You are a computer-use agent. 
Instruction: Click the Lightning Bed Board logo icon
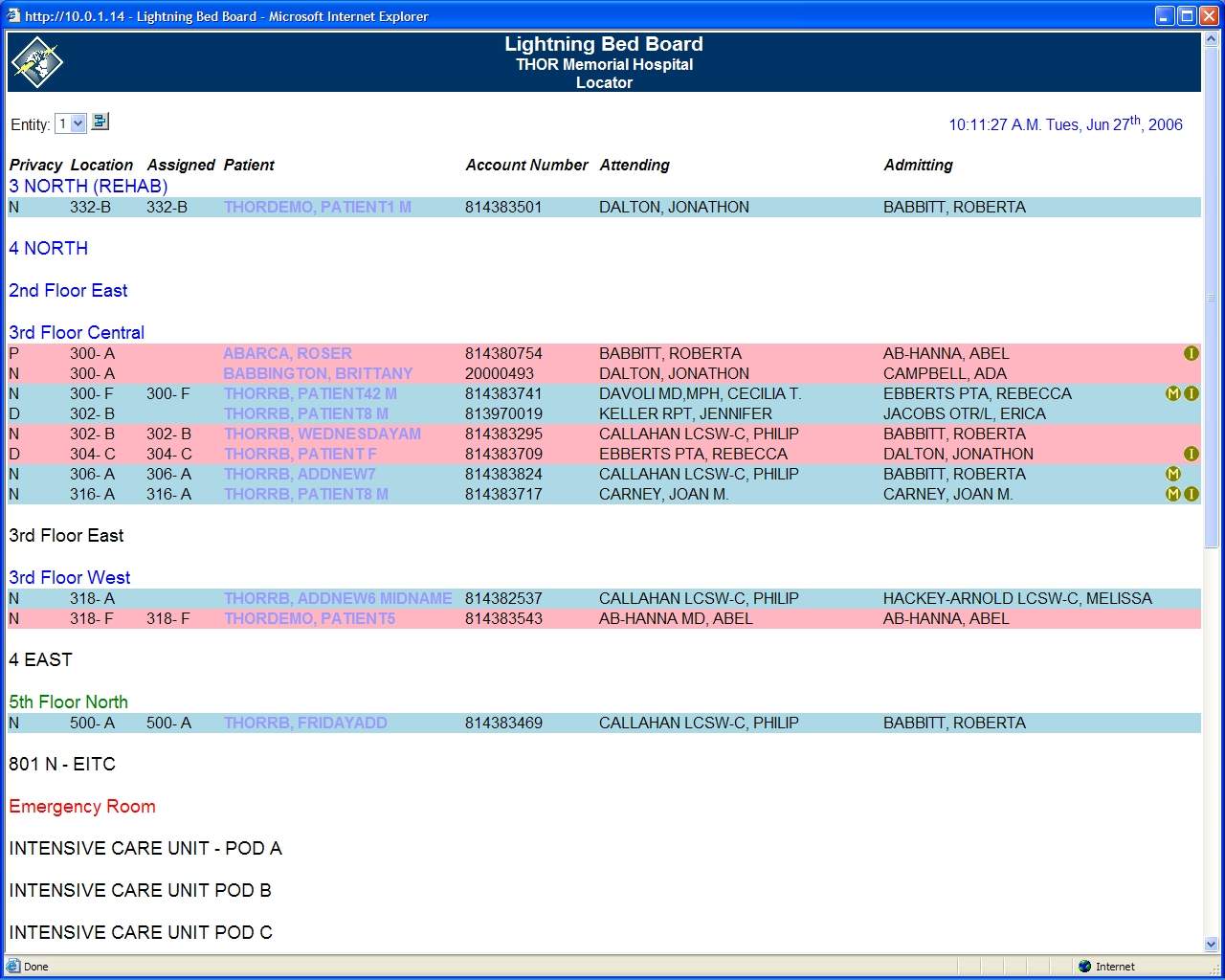(x=36, y=63)
